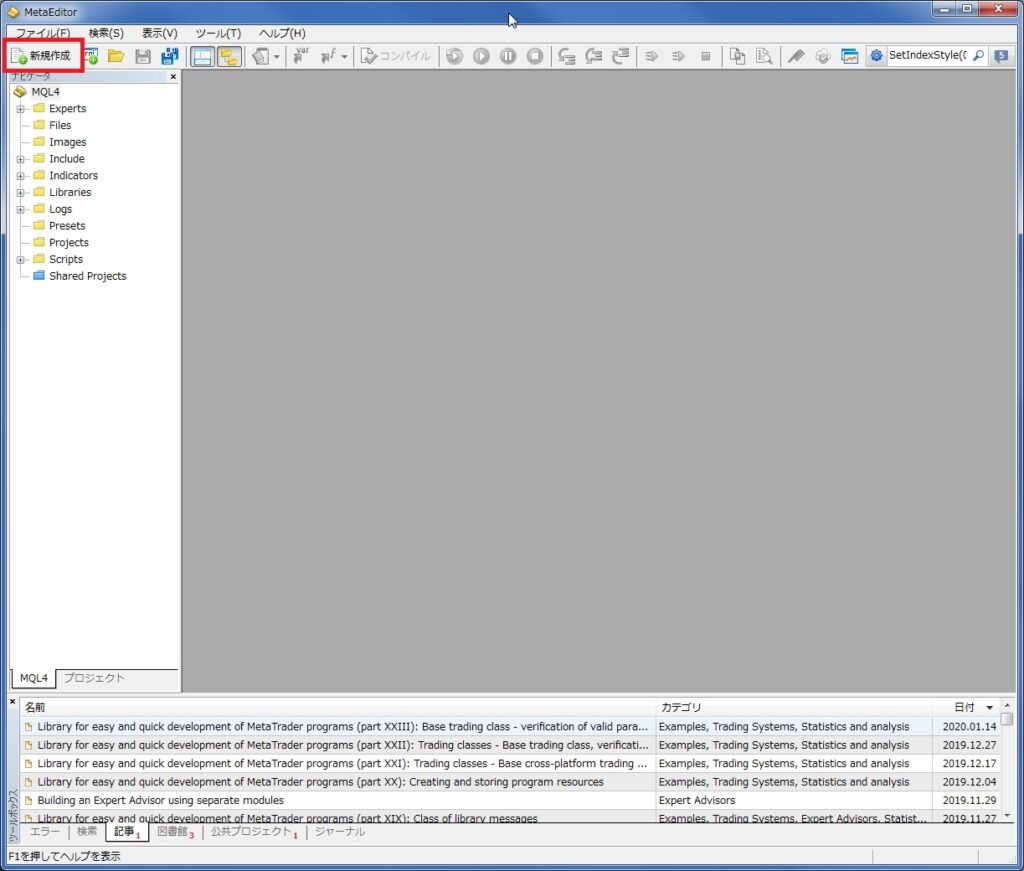Click the カテゴリ column header
Image resolution: width=1024 pixels, height=871 pixels.
793,707
